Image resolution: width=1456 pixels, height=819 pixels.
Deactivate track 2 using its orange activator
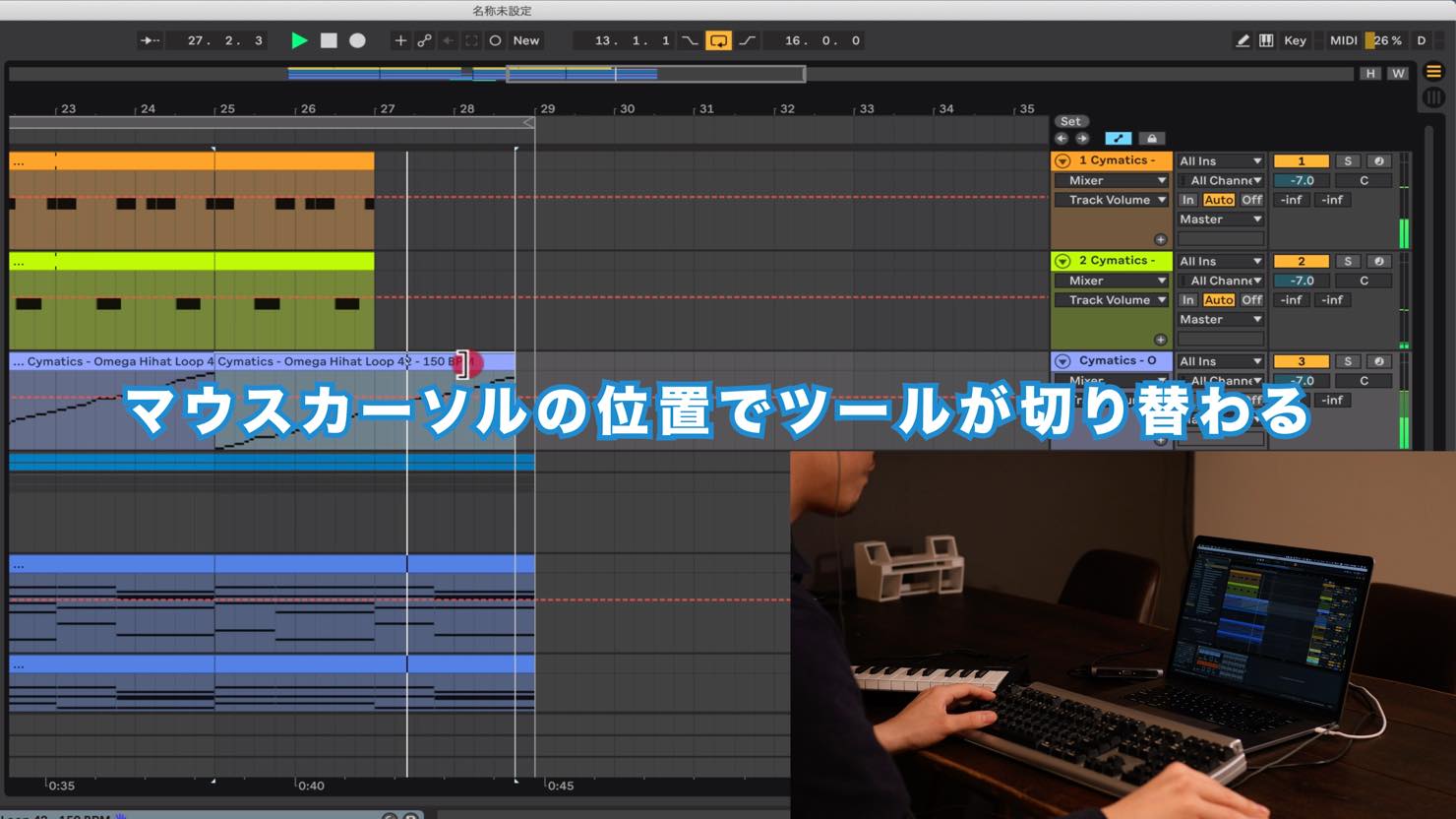pos(1301,262)
